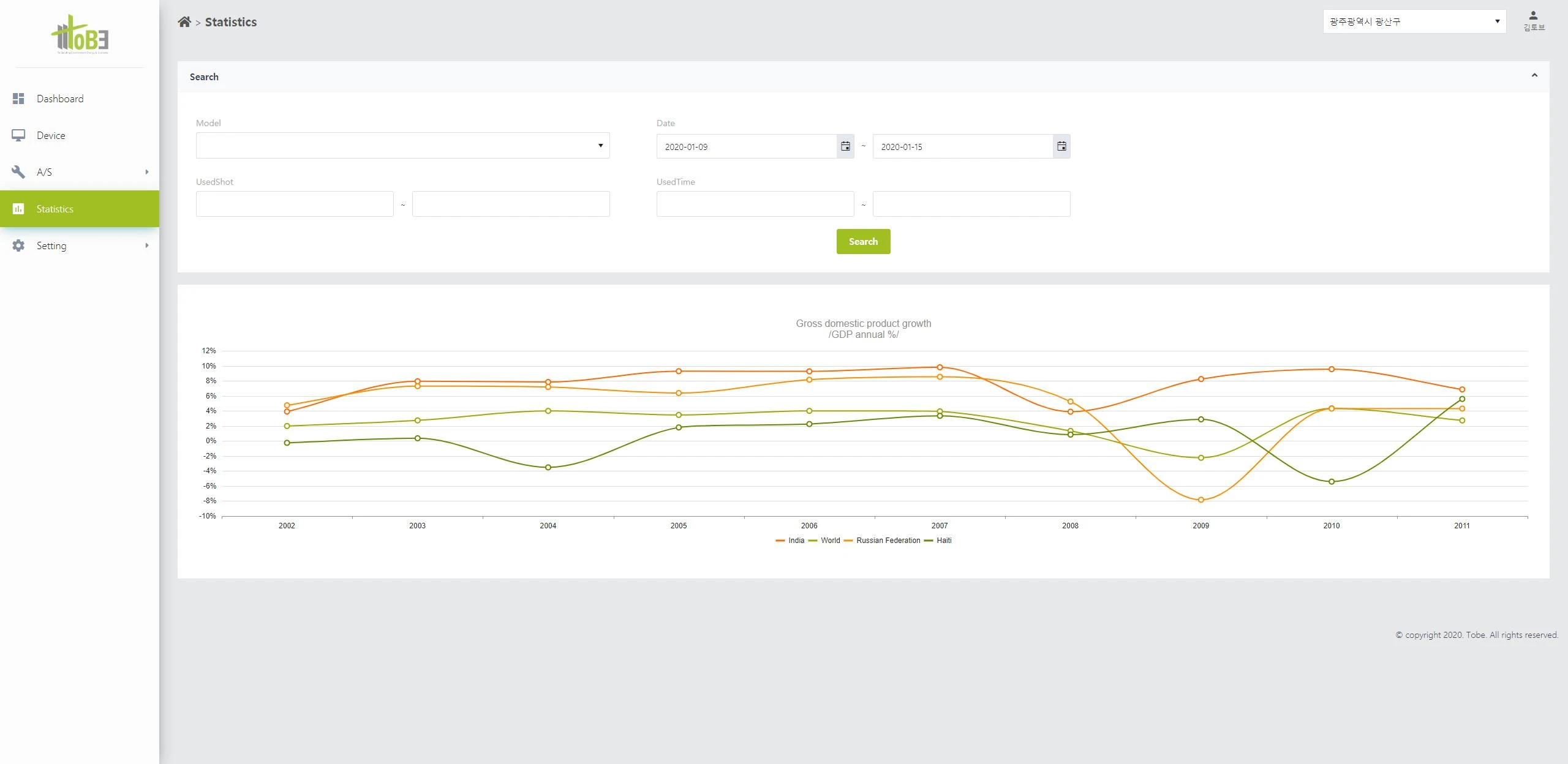Click the A/S wrench icon
The width and height of the screenshot is (1568, 764).
point(18,172)
